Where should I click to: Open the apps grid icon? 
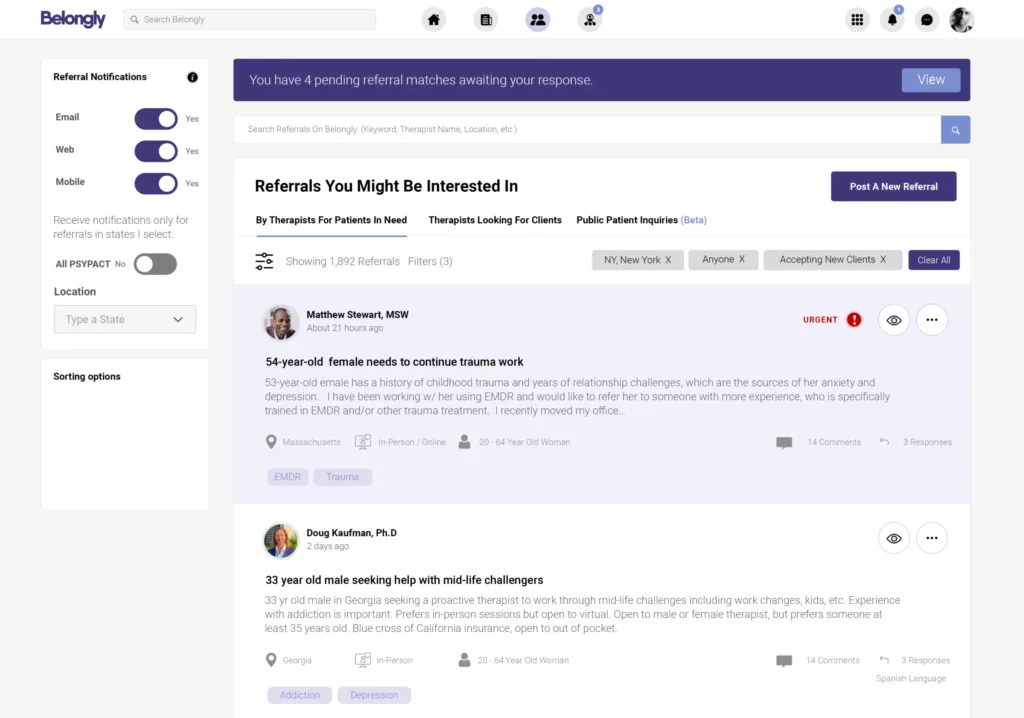point(856,19)
